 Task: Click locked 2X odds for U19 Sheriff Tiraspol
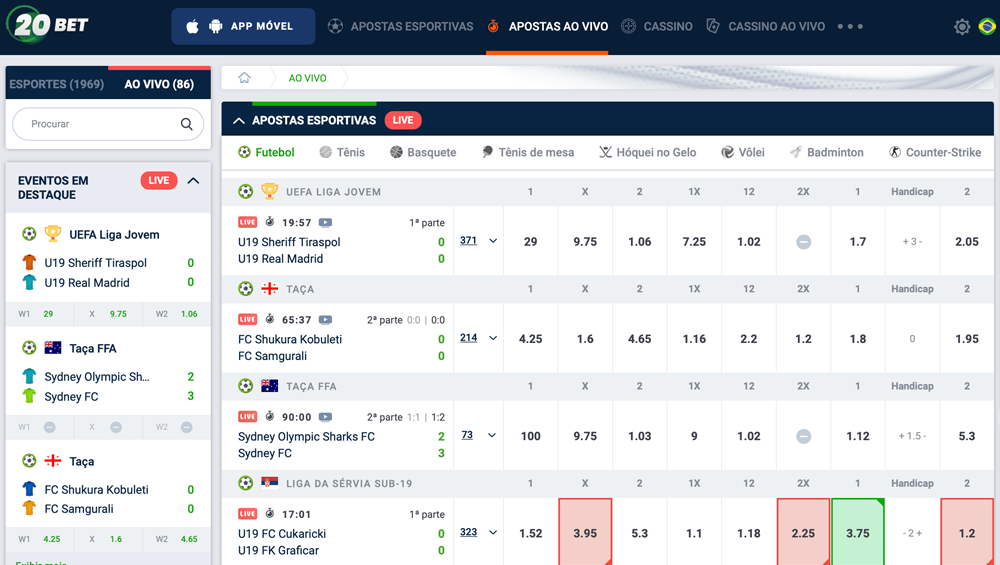pyautogui.click(x=804, y=242)
